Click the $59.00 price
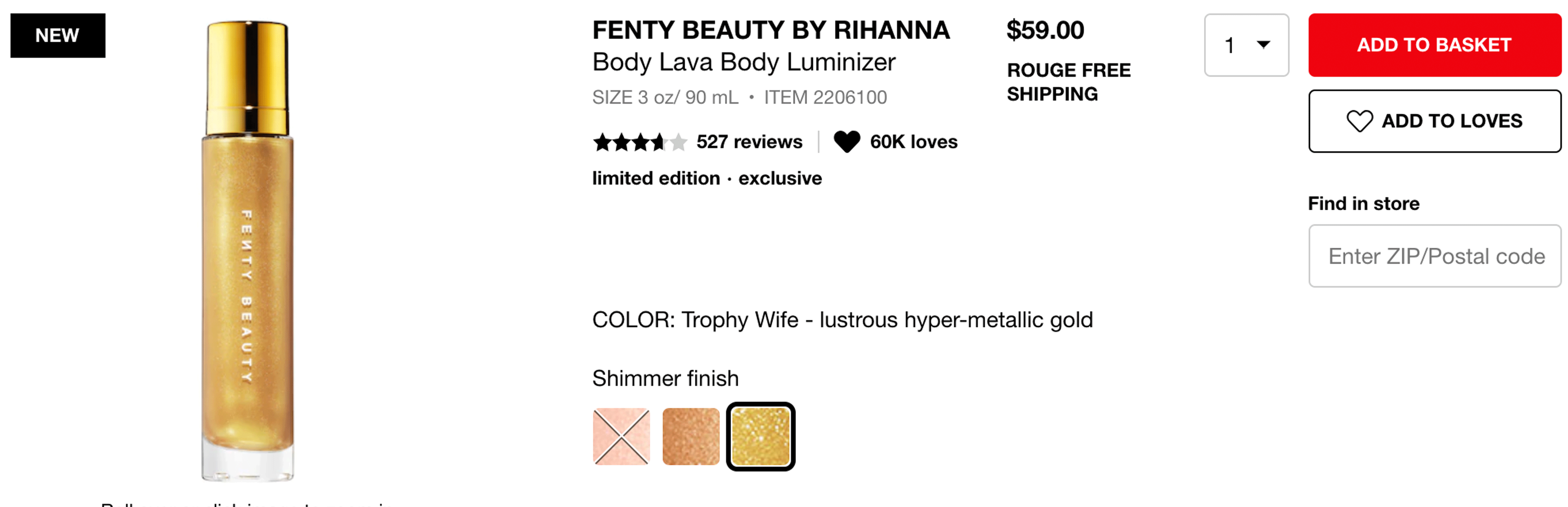The image size is (1568, 507). click(1044, 30)
